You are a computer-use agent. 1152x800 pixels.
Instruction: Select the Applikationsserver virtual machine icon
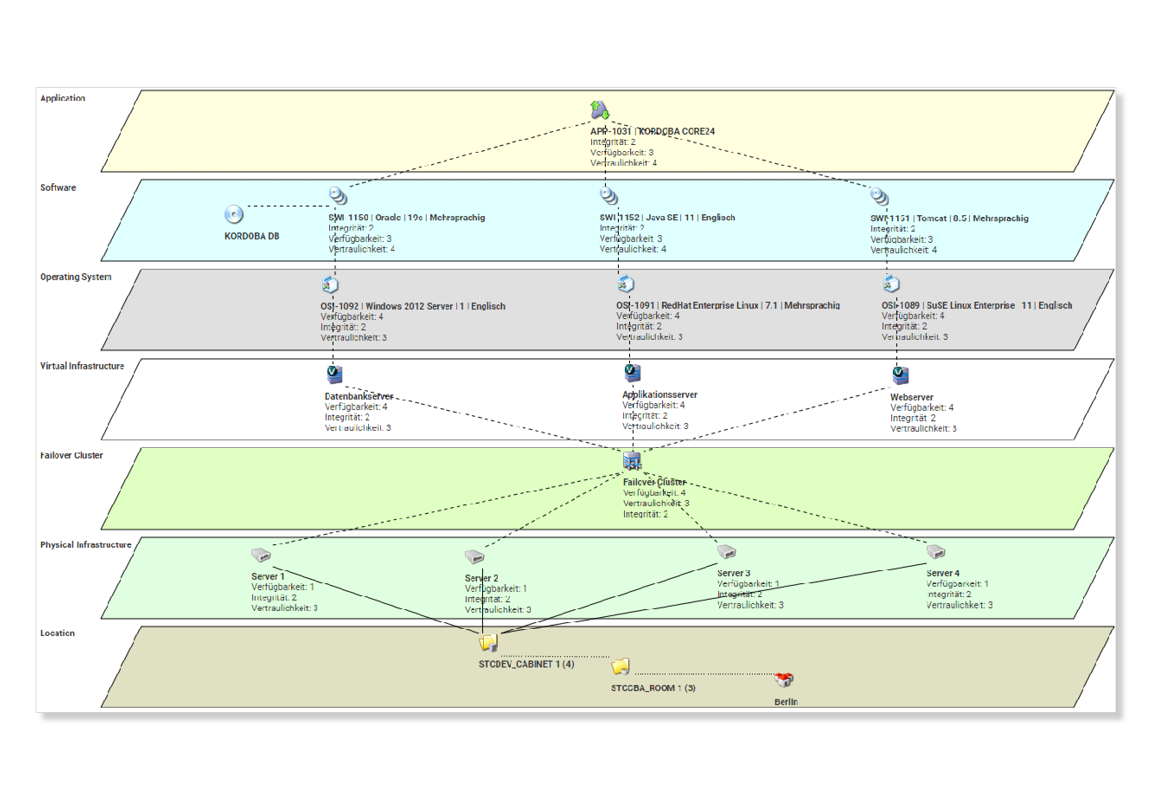(632, 372)
